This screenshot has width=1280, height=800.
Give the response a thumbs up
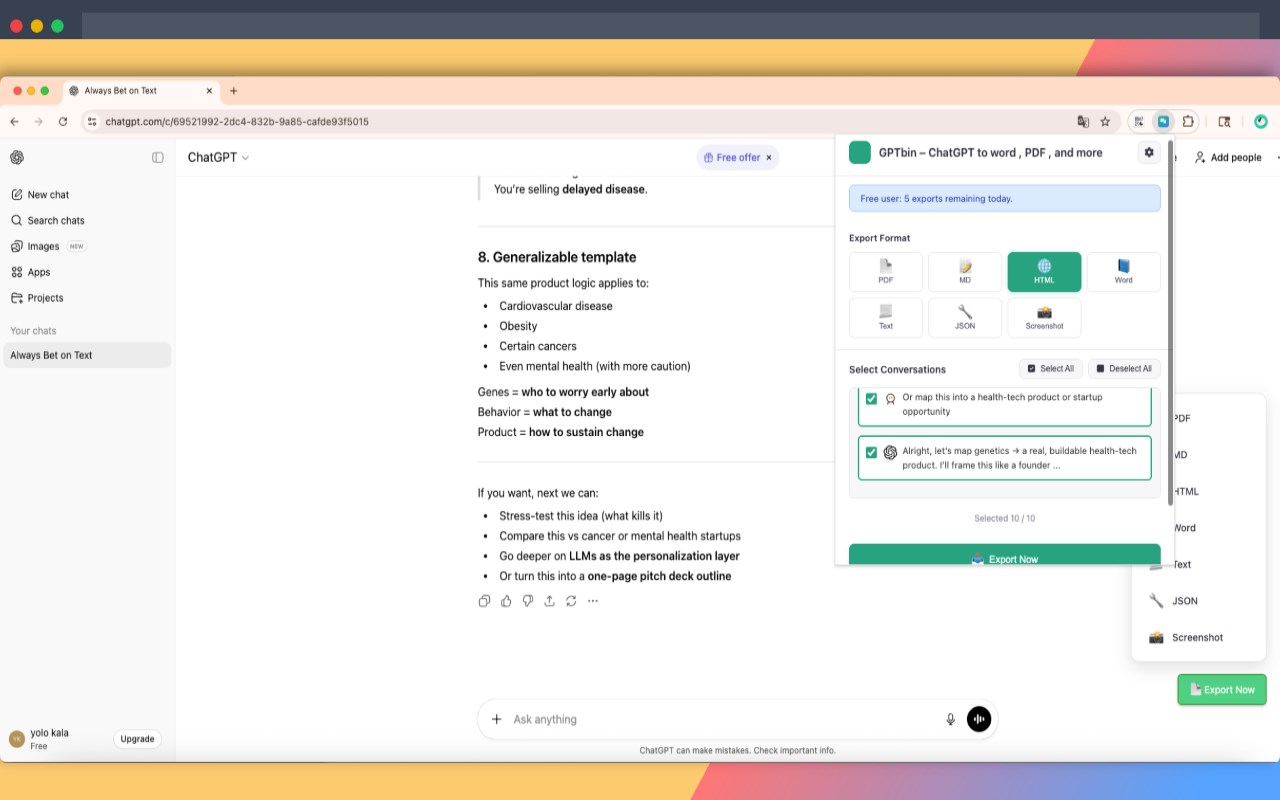(506, 600)
